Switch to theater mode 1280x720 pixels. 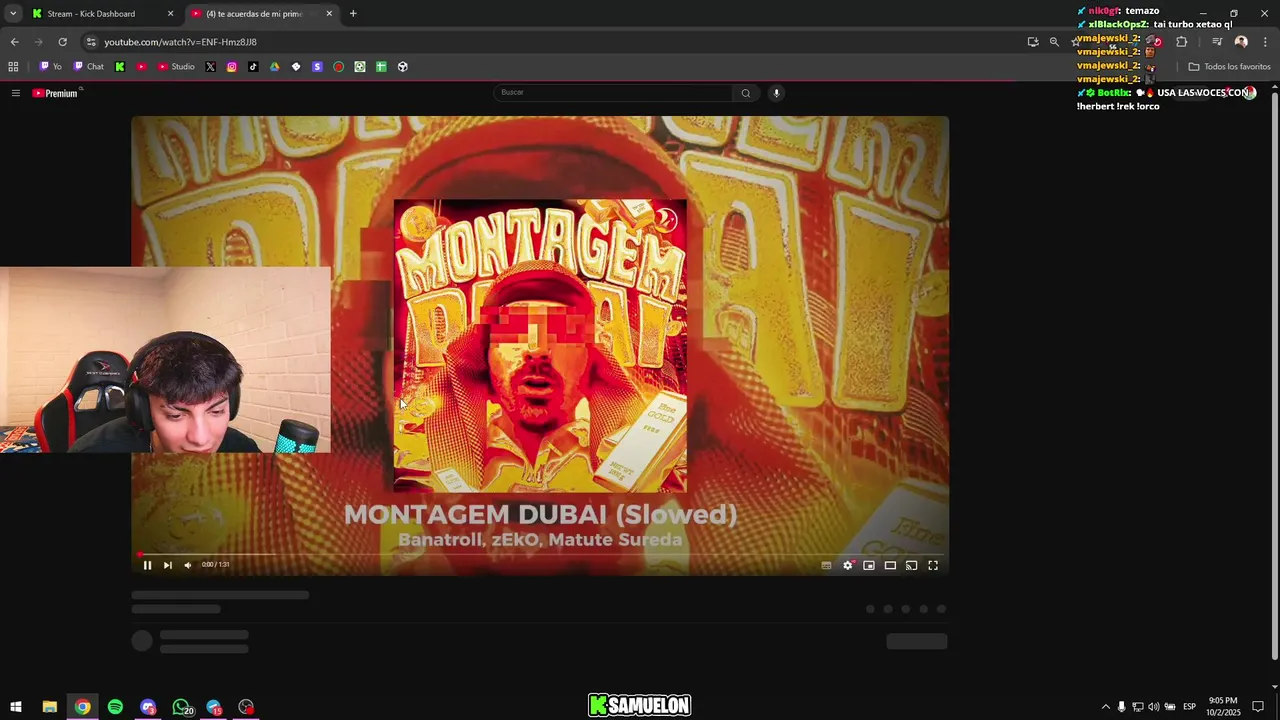point(890,565)
